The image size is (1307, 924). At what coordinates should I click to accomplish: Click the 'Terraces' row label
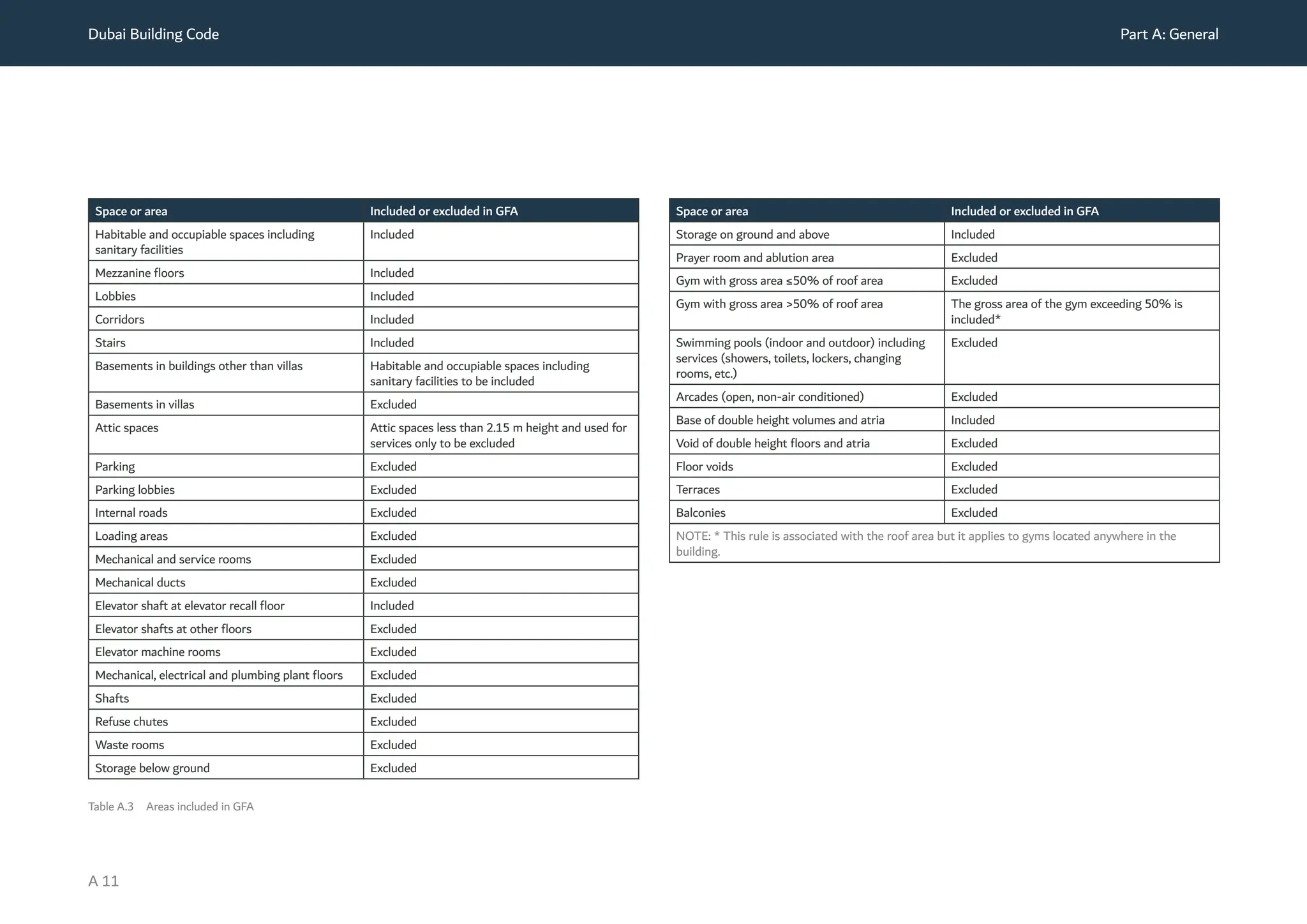click(x=698, y=489)
